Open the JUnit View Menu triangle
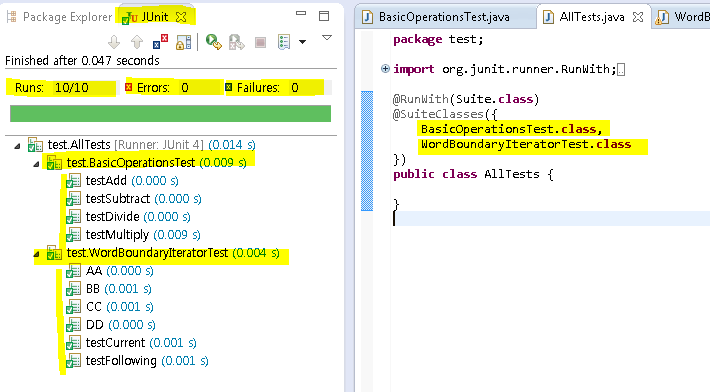Image resolution: width=710 pixels, height=392 pixels. coord(327,38)
